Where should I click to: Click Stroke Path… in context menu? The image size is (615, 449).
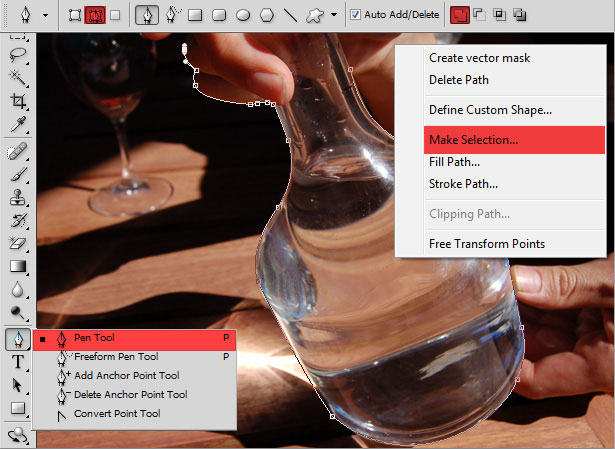463,184
